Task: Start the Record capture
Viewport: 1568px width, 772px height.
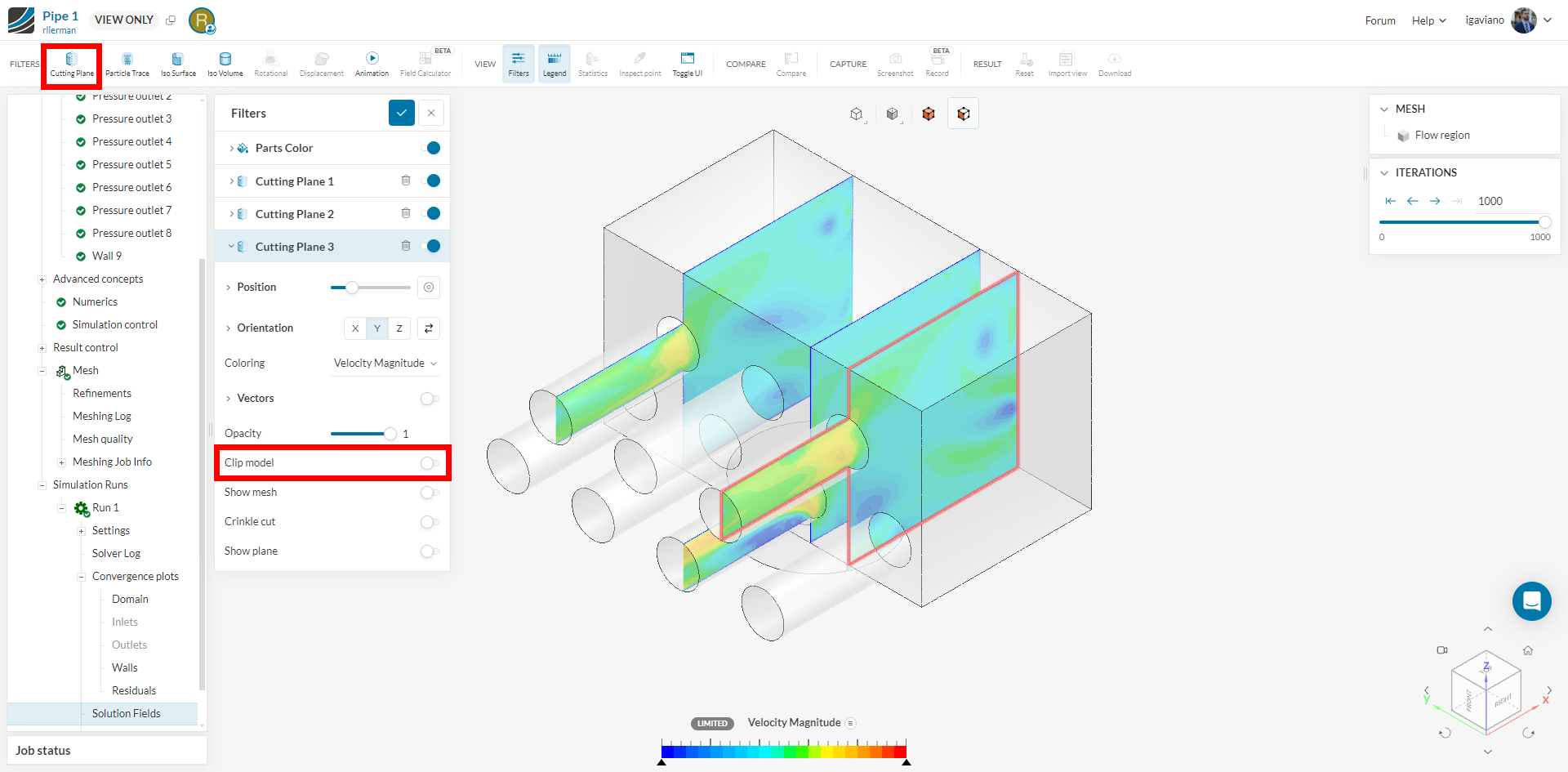Action: [x=938, y=65]
